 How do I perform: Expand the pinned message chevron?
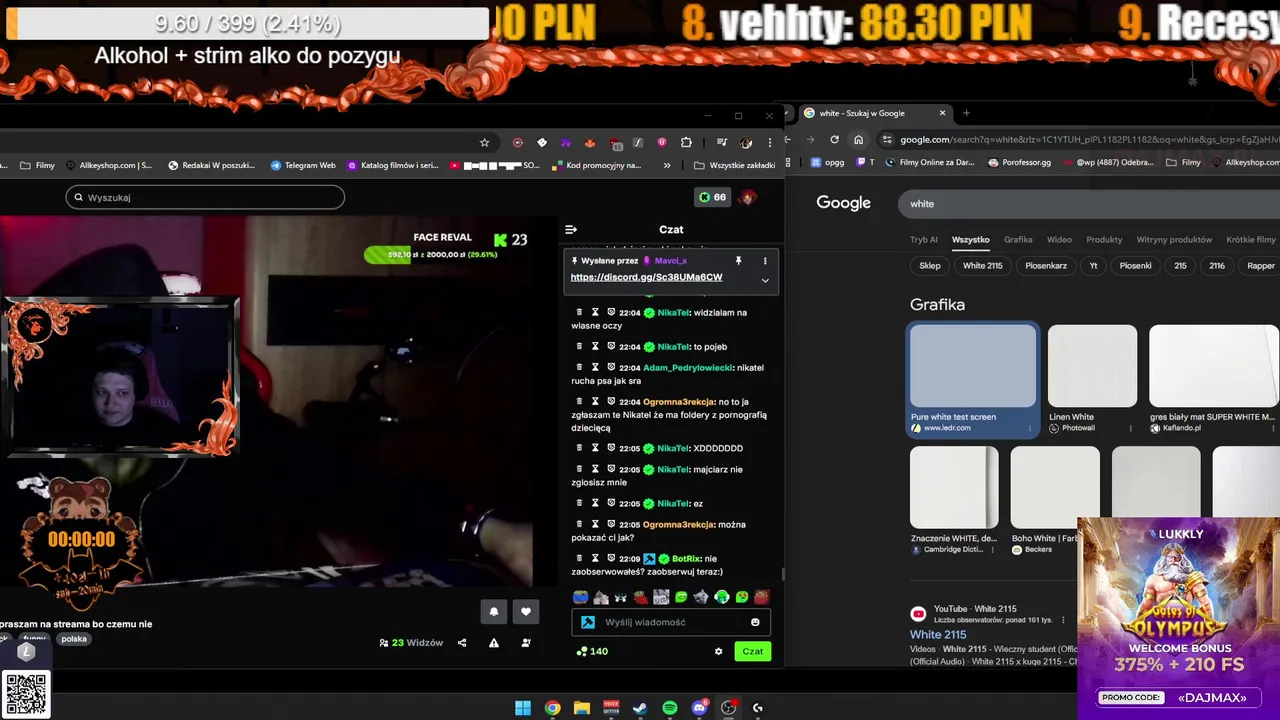(765, 281)
